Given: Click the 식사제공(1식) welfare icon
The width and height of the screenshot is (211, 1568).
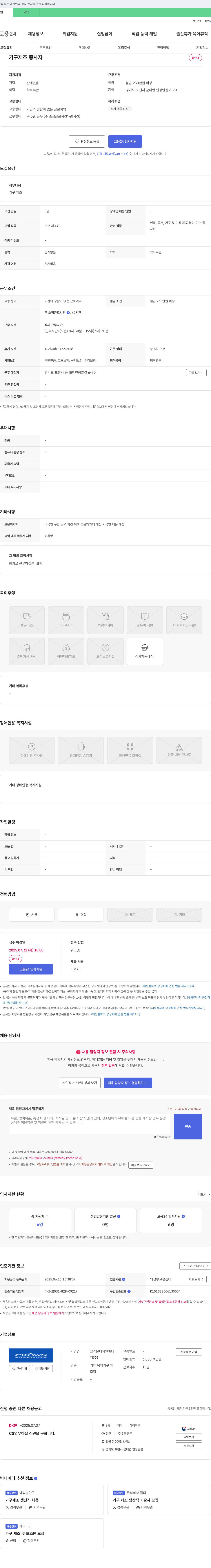Looking at the screenshot, I should tap(145, 651).
